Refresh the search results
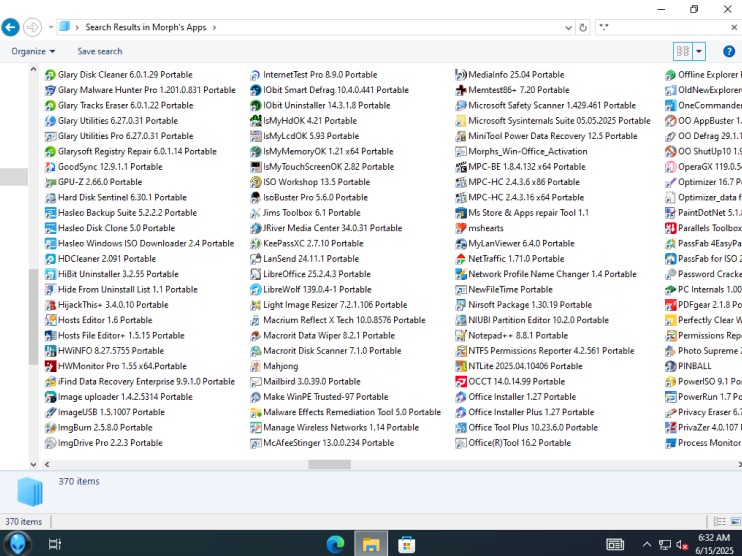742x556 pixels. pos(583,27)
